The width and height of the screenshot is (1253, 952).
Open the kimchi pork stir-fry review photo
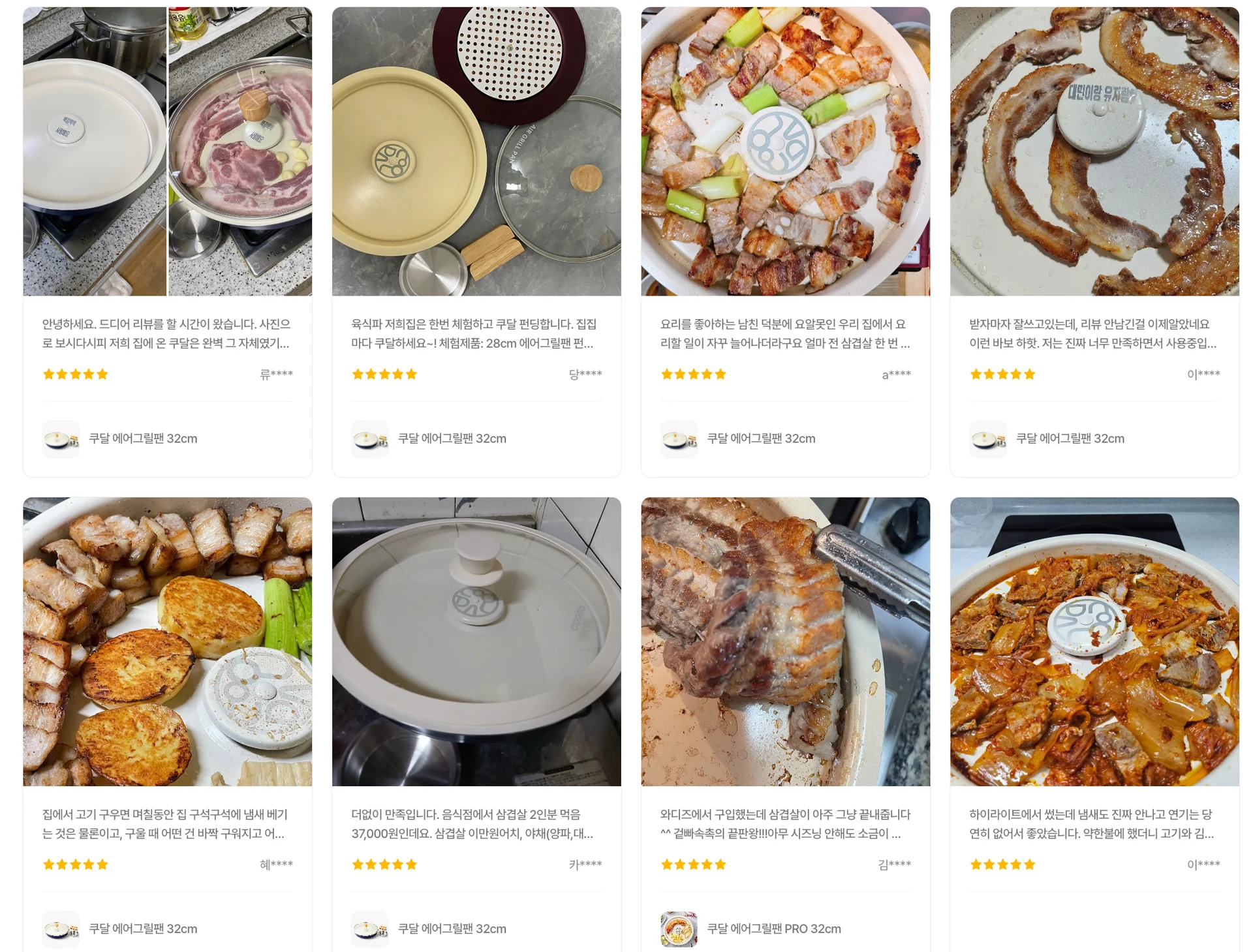point(1094,641)
